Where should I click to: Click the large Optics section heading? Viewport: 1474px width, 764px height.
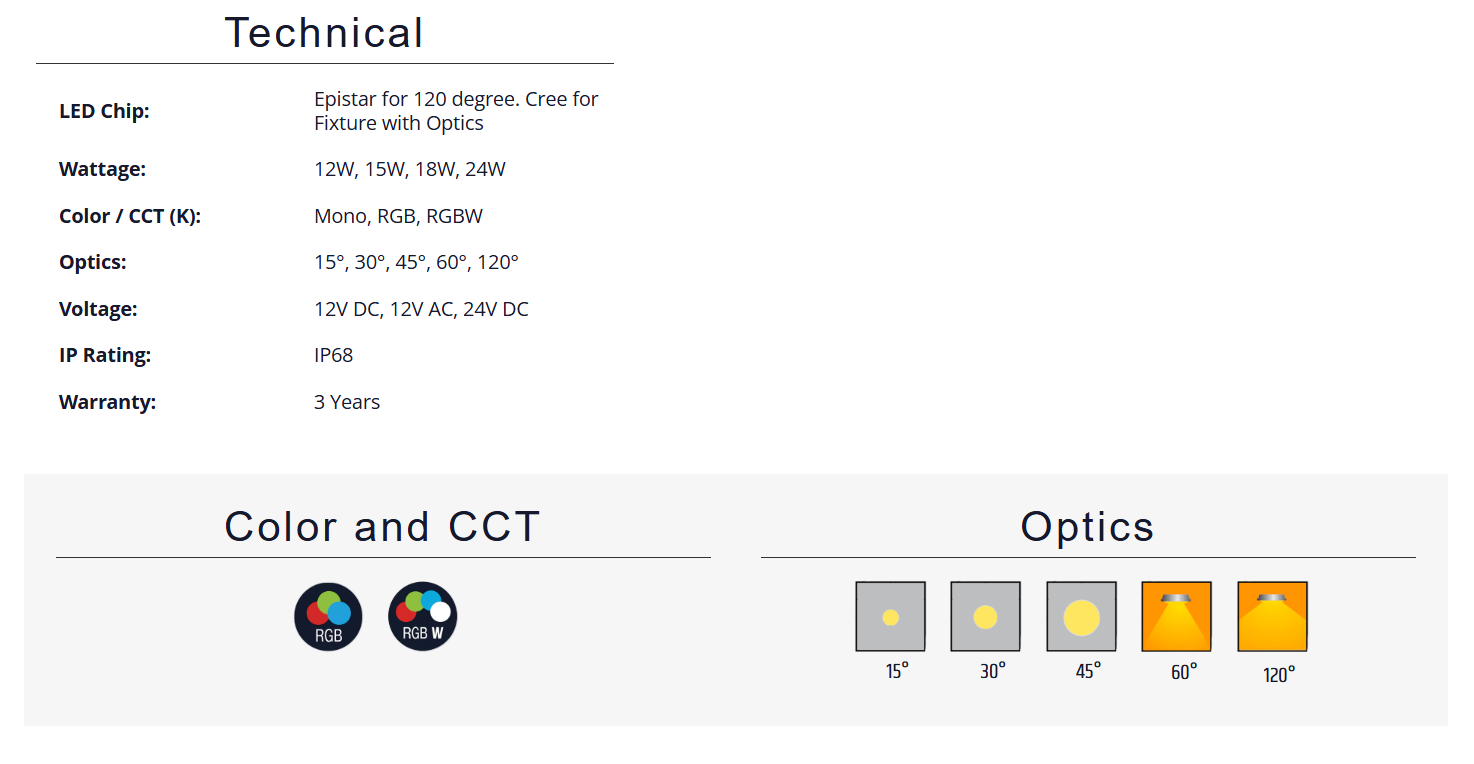coord(1087,527)
